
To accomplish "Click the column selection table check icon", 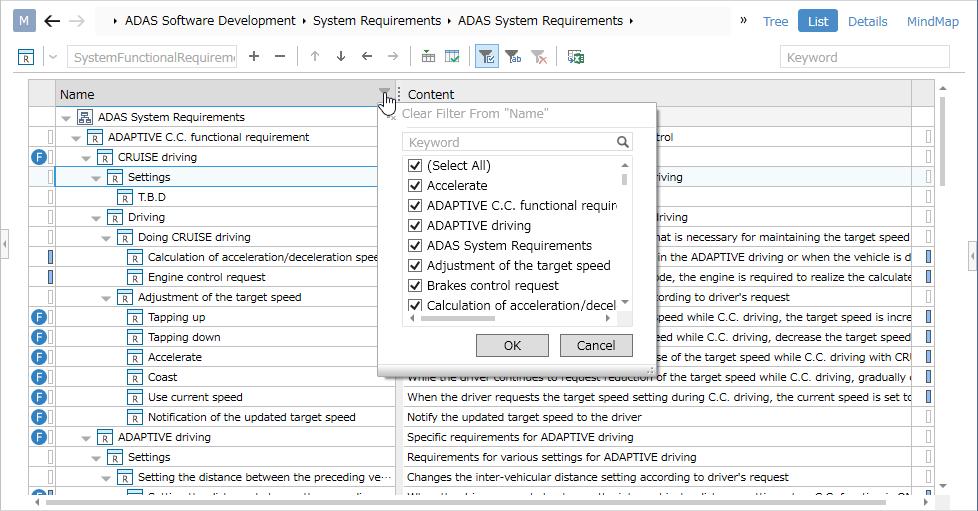I will click(x=452, y=57).
